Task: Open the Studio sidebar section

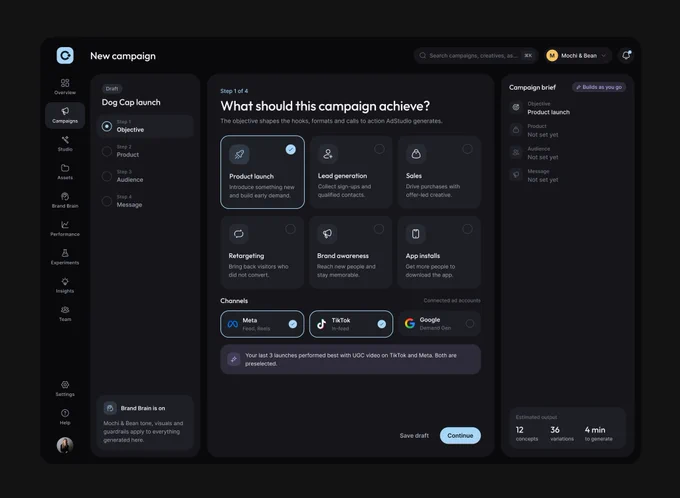Action: coord(65,143)
